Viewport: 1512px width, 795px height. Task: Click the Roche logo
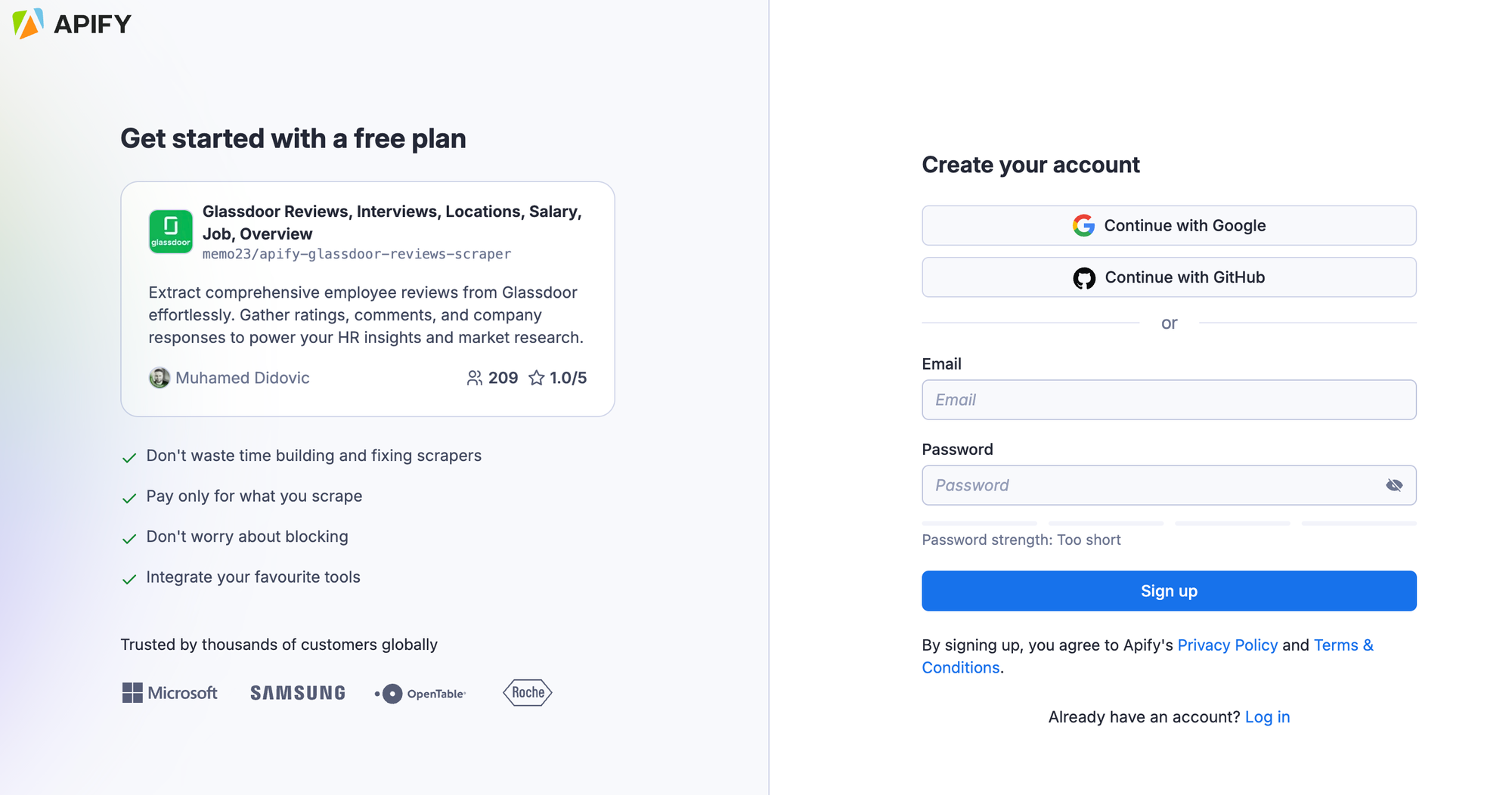point(527,692)
